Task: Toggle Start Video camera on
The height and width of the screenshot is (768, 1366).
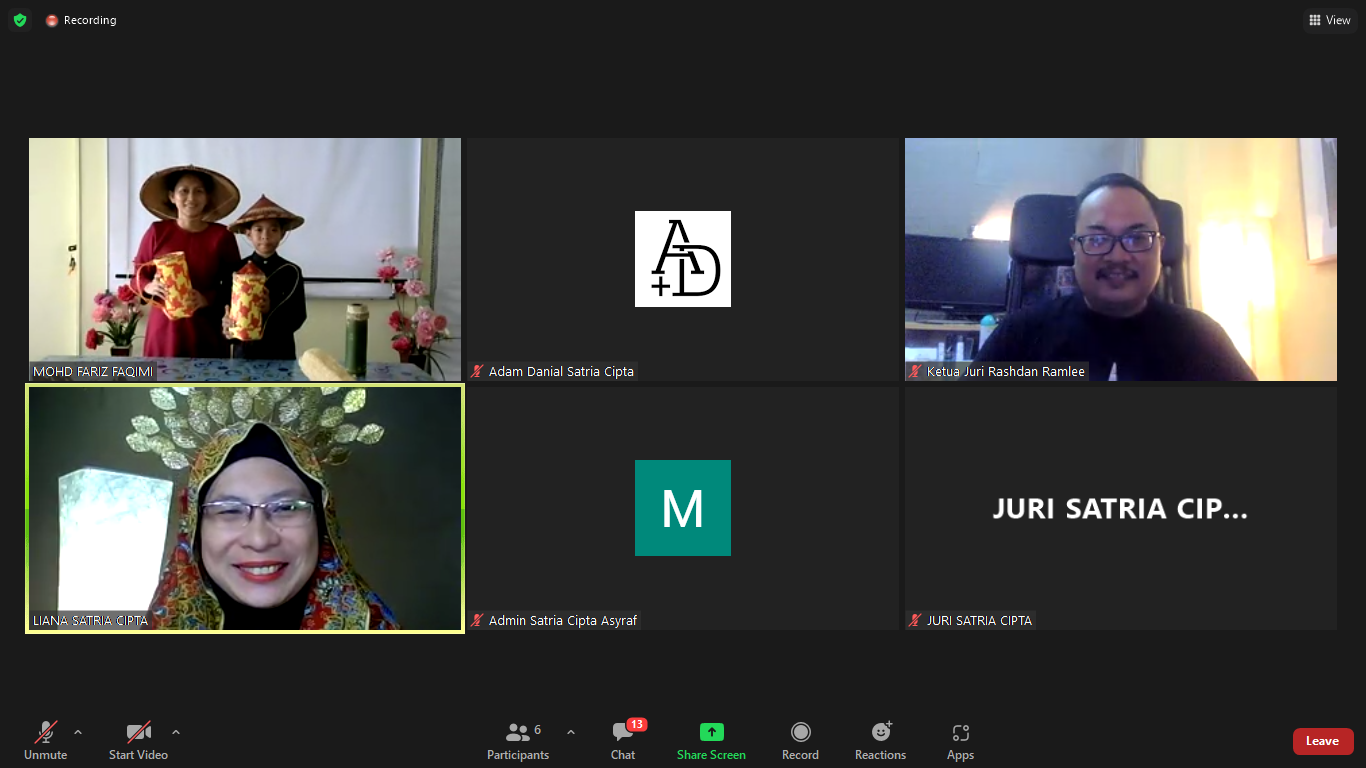Action: tap(138, 740)
